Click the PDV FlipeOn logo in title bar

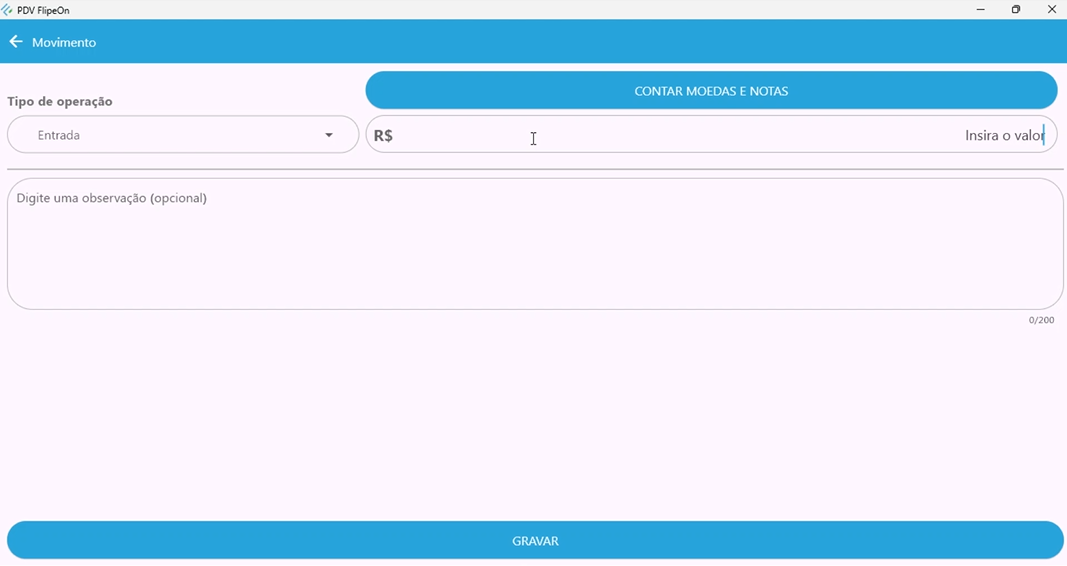[7, 10]
